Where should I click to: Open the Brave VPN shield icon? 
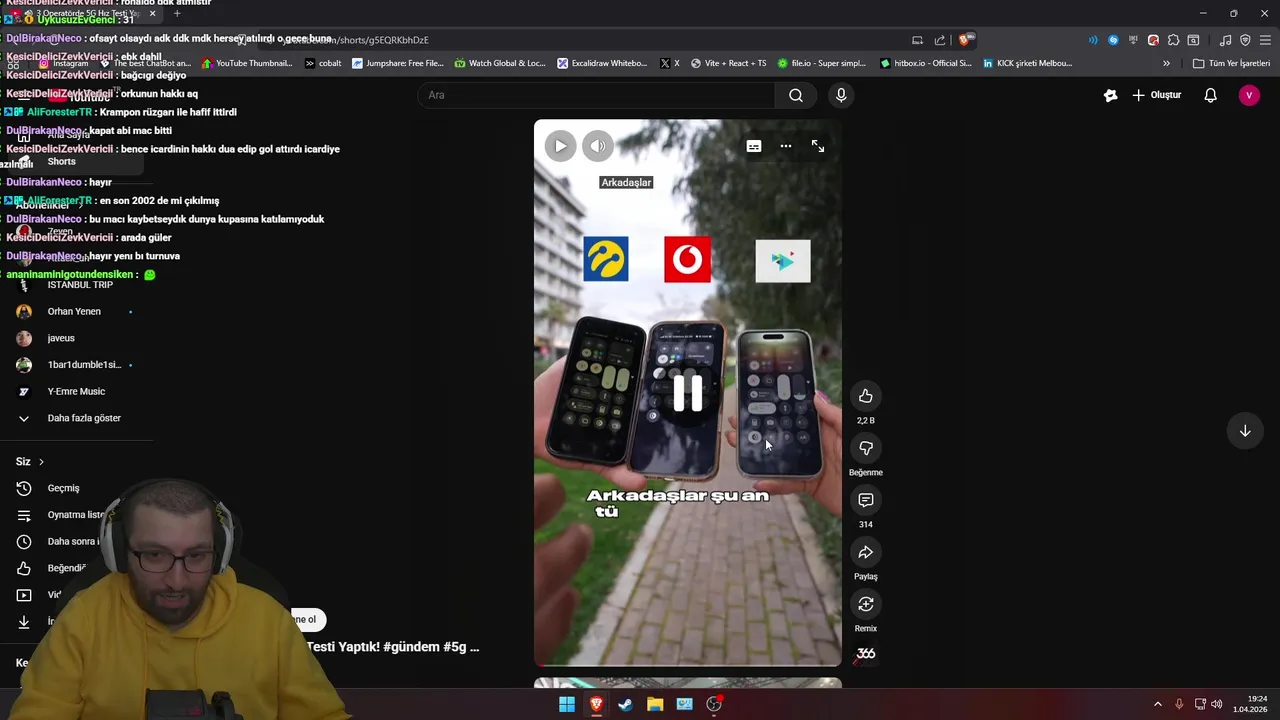(1245, 40)
